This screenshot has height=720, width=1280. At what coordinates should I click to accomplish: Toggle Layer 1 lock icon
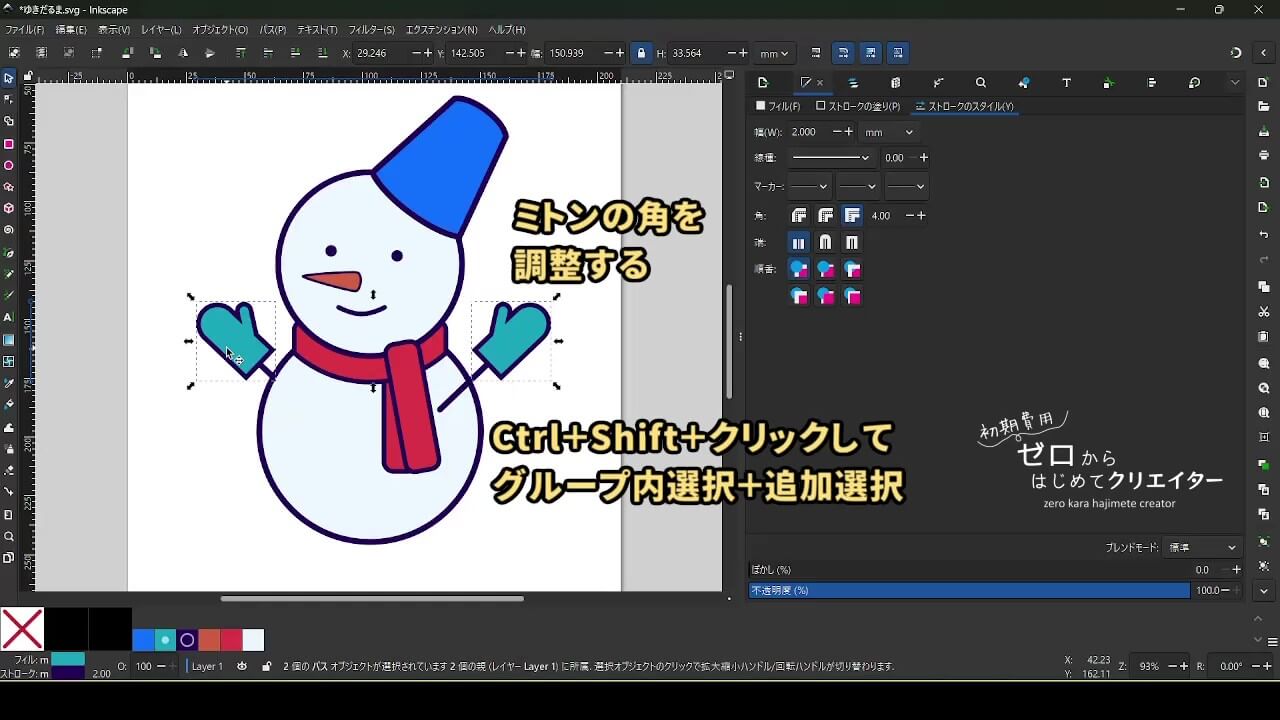click(x=265, y=666)
